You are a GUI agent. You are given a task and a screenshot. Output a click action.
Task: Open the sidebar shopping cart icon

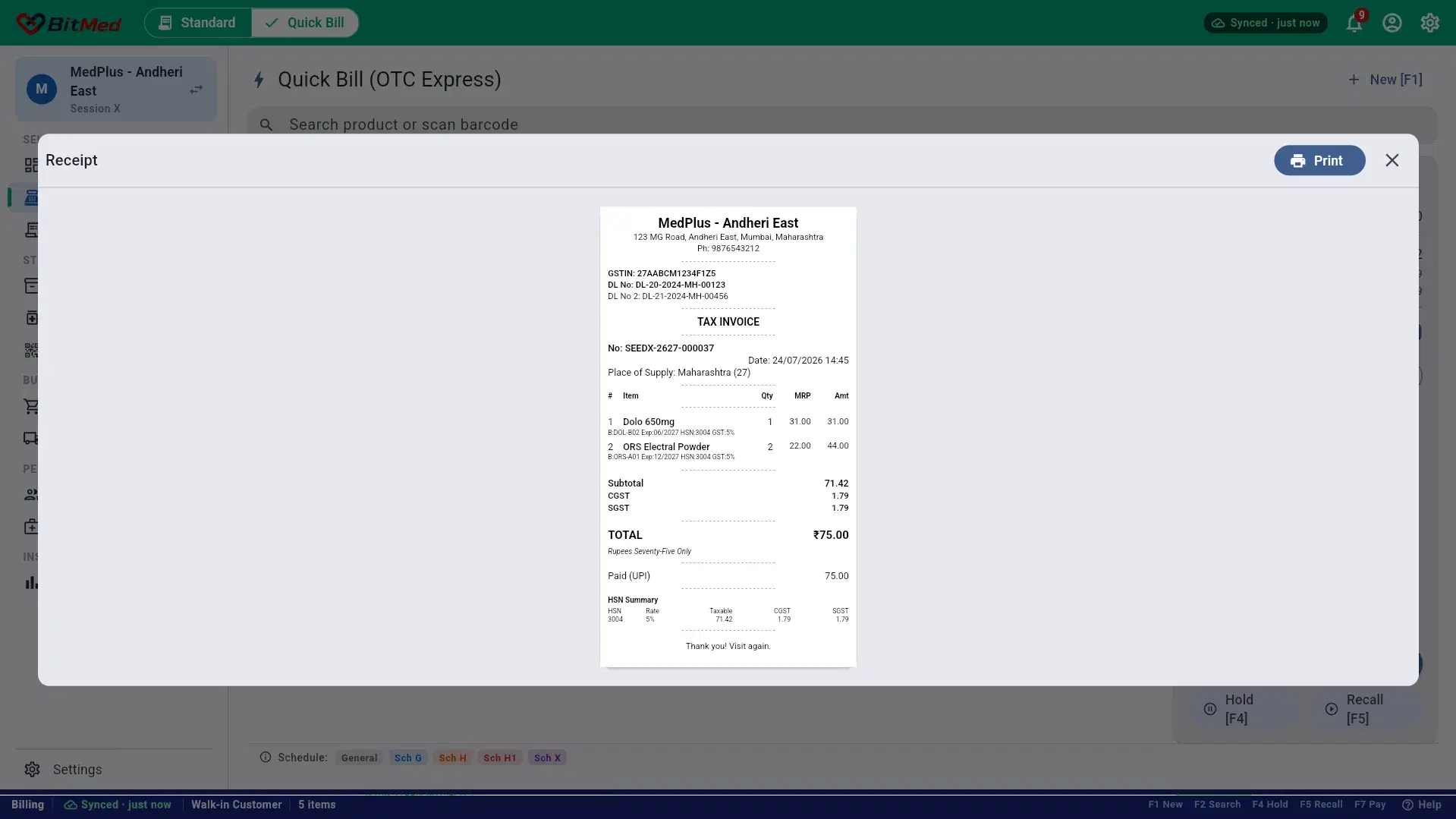[x=31, y=407]
